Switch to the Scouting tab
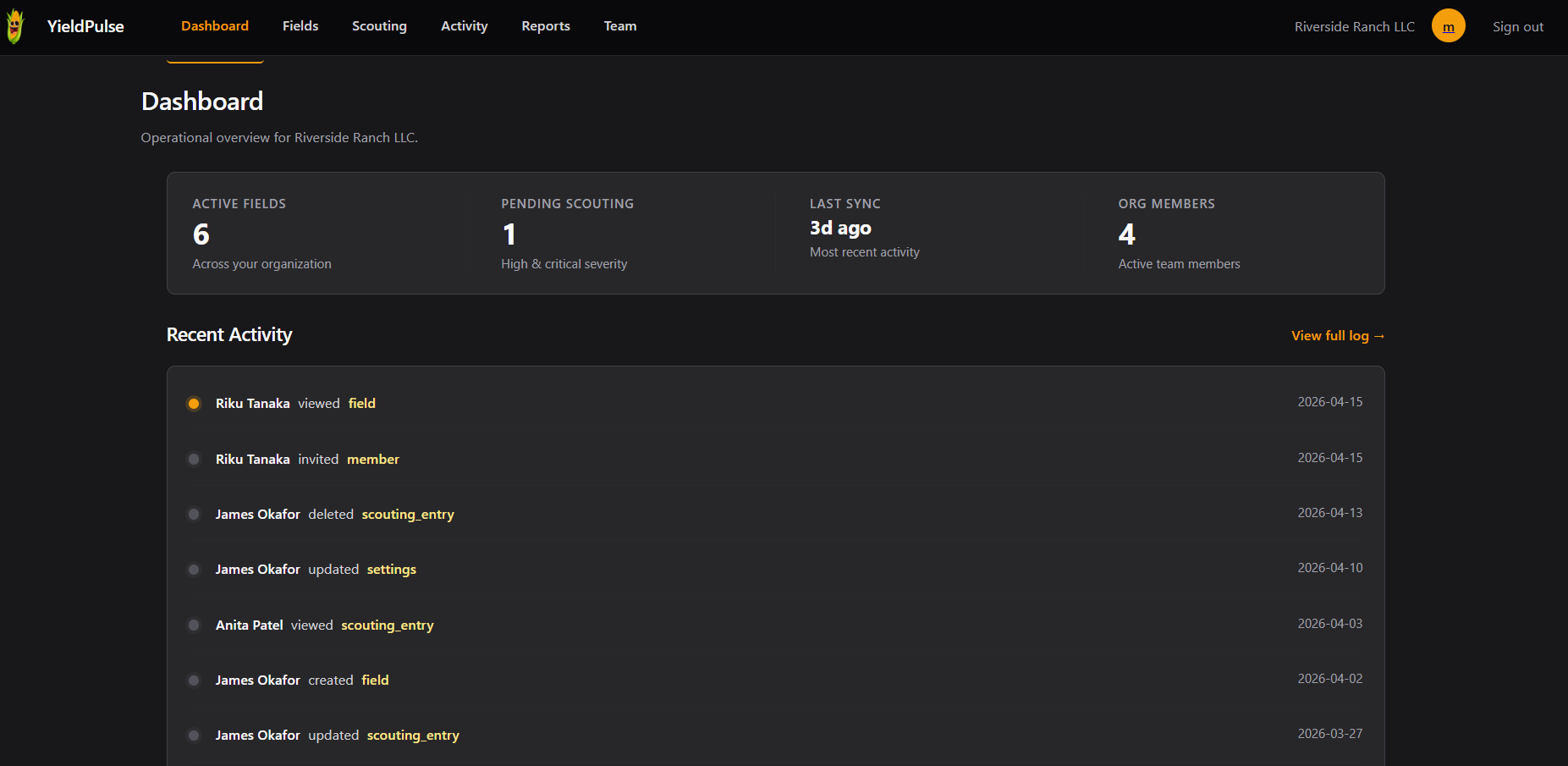 tap(379, 26)
